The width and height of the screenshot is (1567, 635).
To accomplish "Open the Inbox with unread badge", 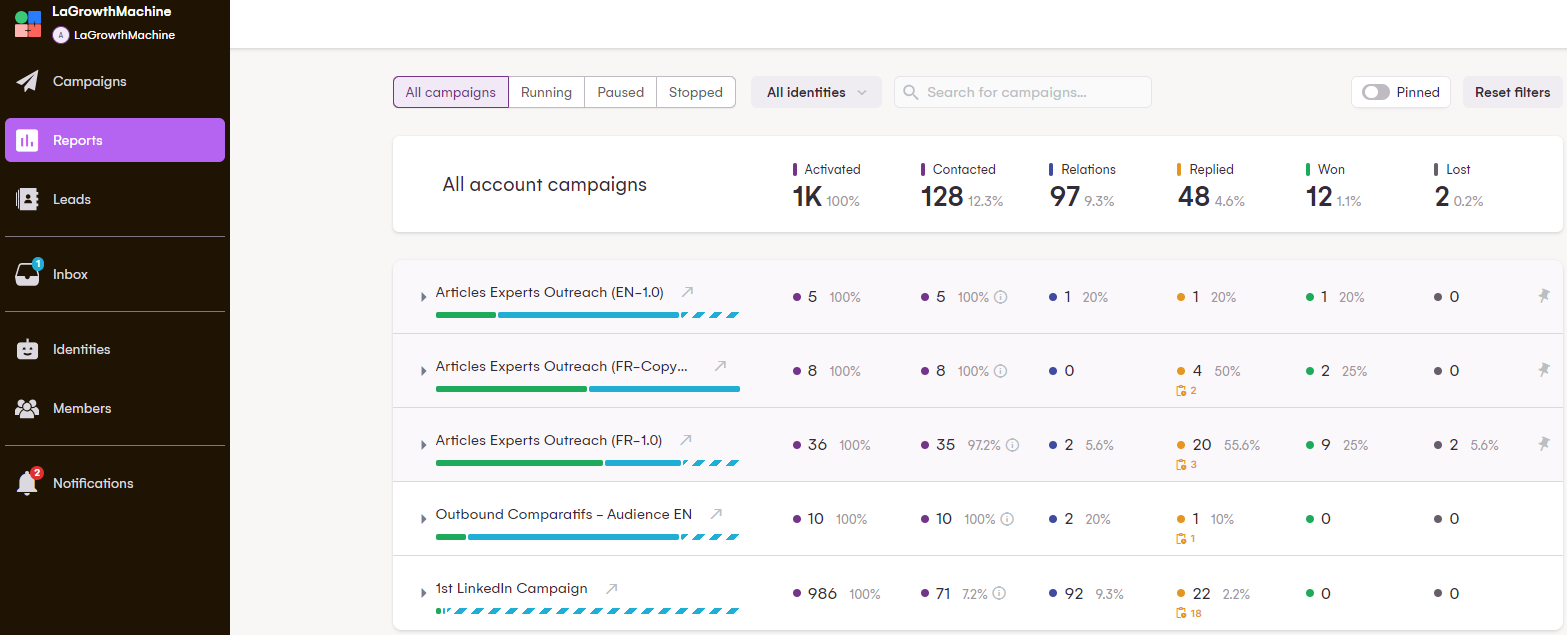I will [28, 274].
